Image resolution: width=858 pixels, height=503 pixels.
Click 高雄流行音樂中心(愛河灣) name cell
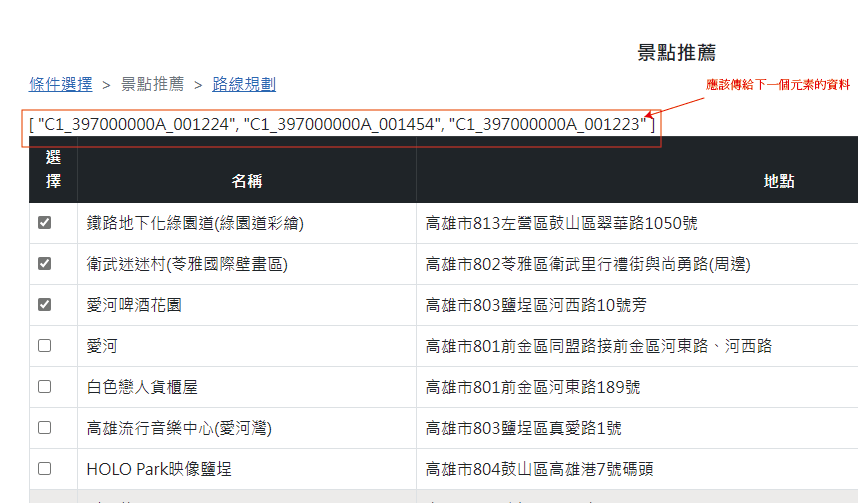pos(247,428)
